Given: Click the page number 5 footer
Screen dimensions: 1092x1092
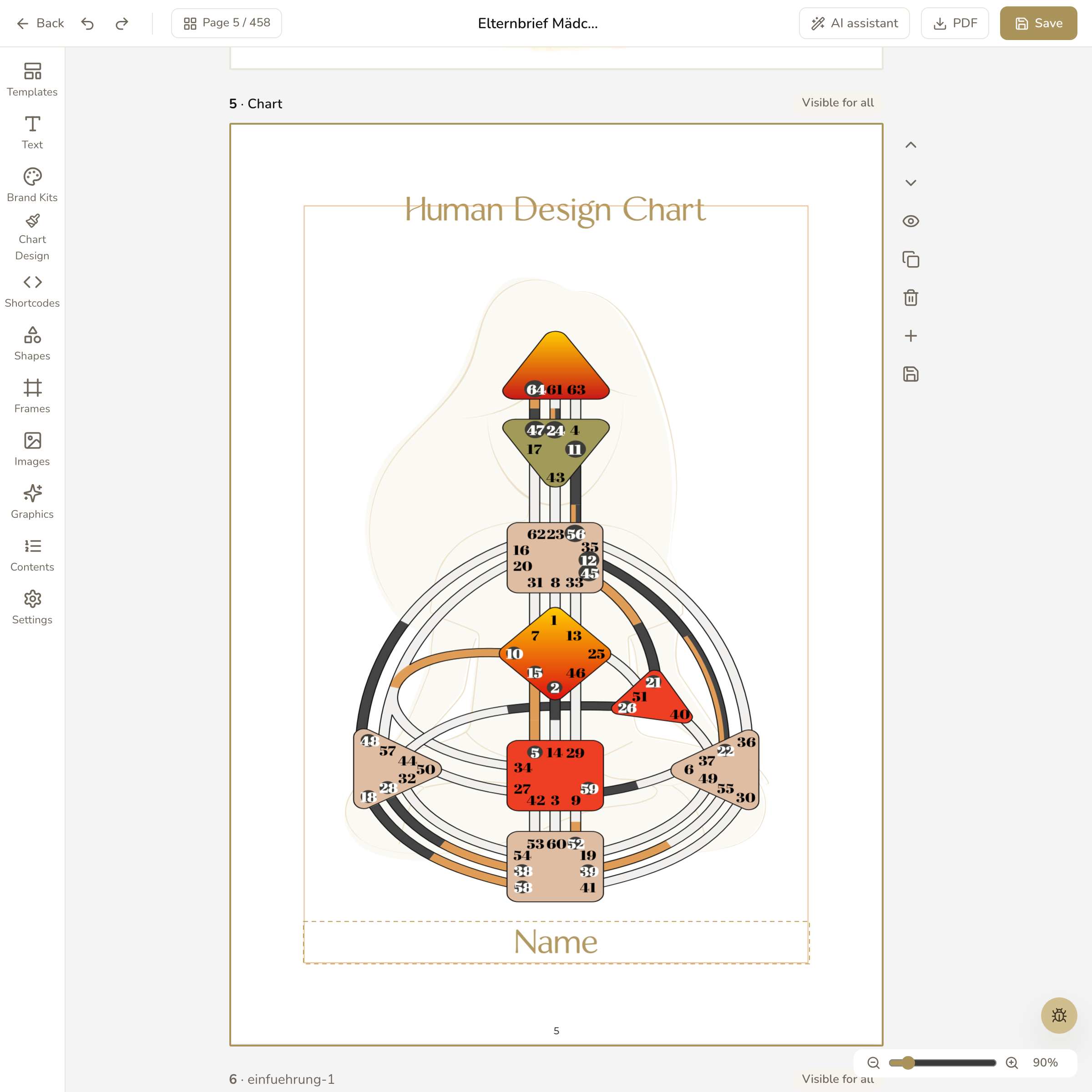Looking at the screenshot, I should click(556, 1031).
